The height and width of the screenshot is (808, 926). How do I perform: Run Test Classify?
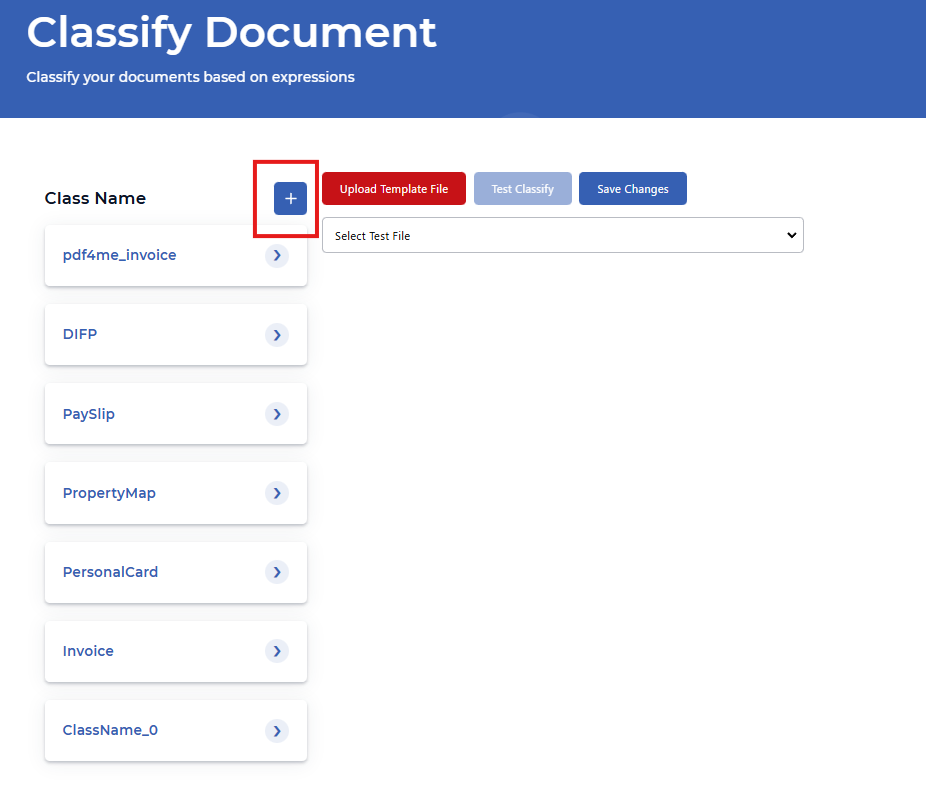522,188
